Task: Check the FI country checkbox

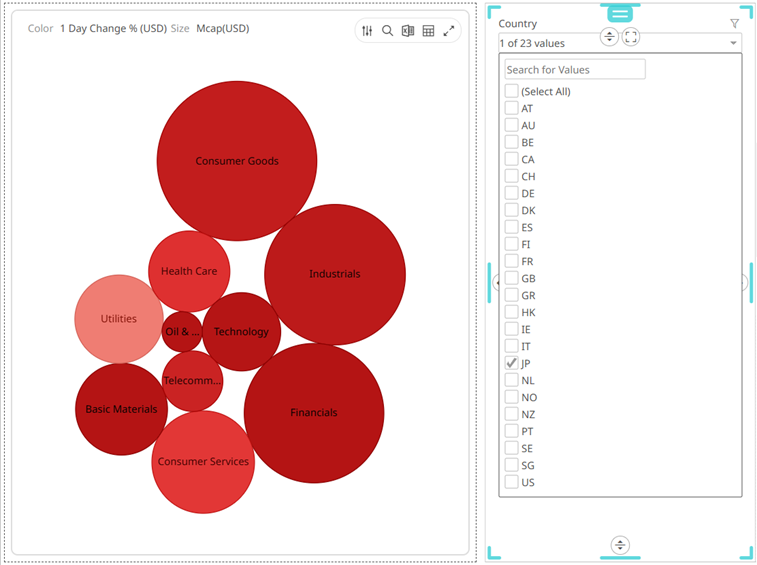Action: pyautogui.click(x=511, y=244)
